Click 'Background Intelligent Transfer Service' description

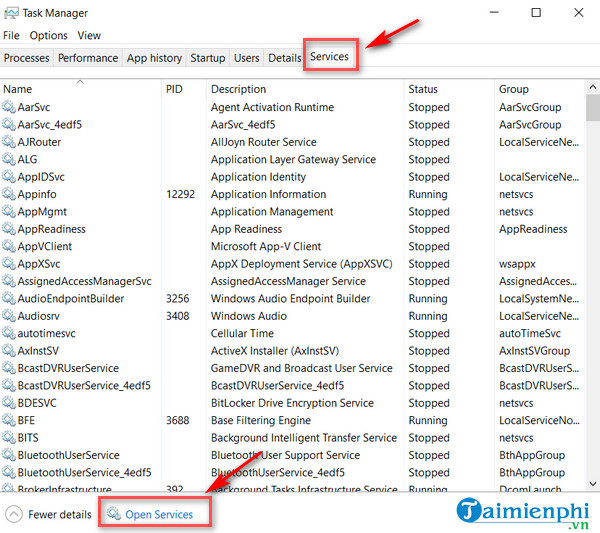304,438
